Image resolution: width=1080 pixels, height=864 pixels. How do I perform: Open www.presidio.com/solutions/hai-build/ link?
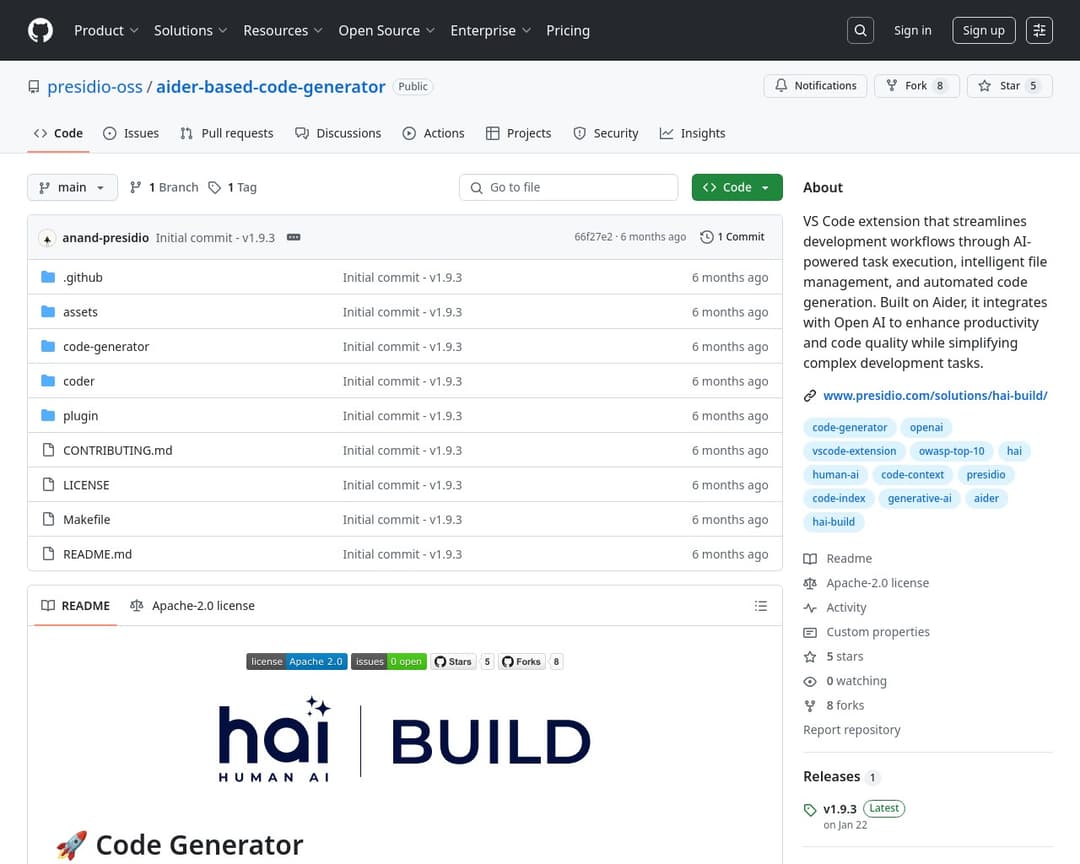point(935,395)
